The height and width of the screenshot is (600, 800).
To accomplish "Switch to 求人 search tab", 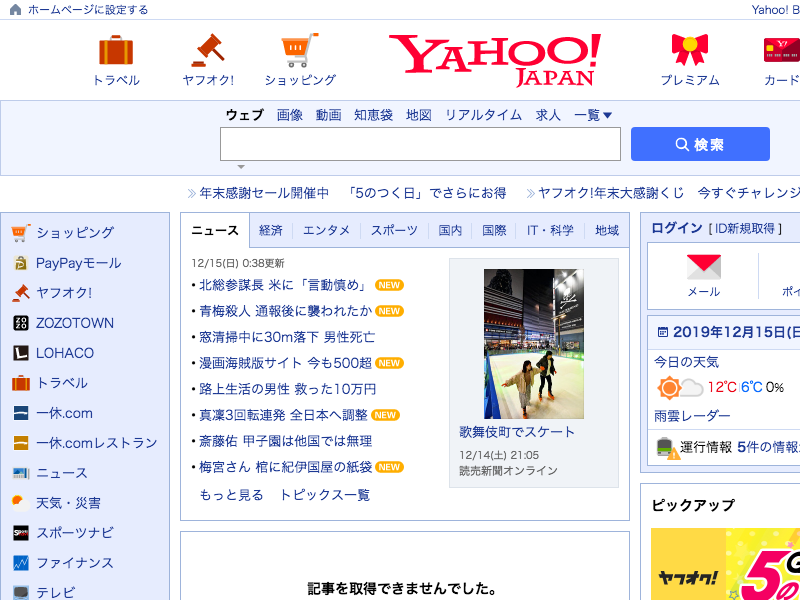I will pyautogui.click(x=548, y=115).
